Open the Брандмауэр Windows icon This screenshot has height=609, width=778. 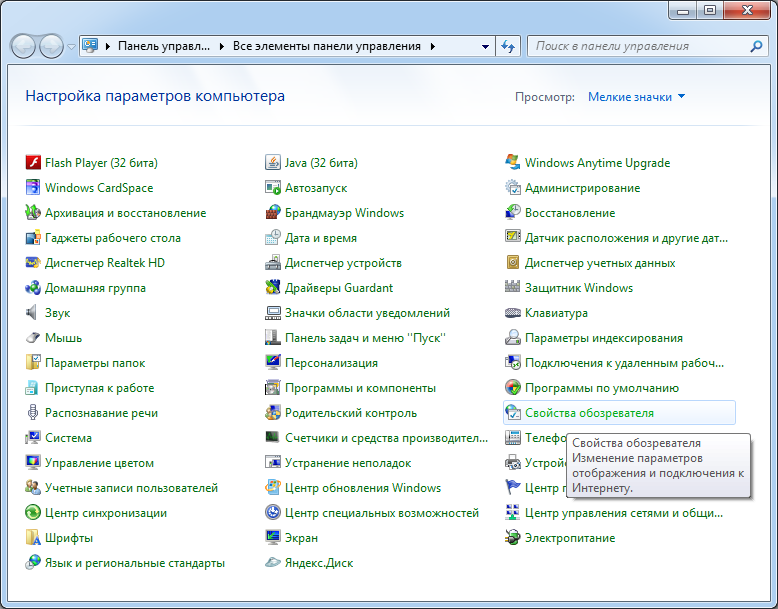272,212
